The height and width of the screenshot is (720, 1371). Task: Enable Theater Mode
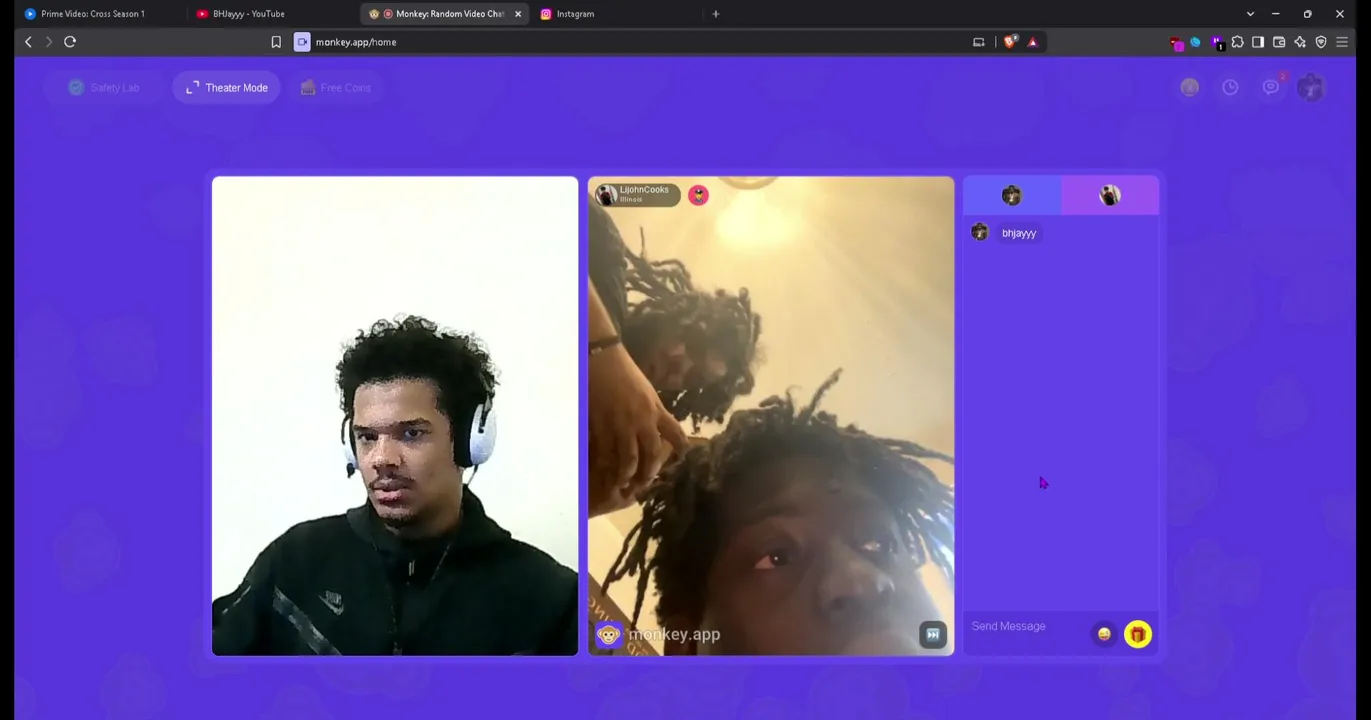227,88
